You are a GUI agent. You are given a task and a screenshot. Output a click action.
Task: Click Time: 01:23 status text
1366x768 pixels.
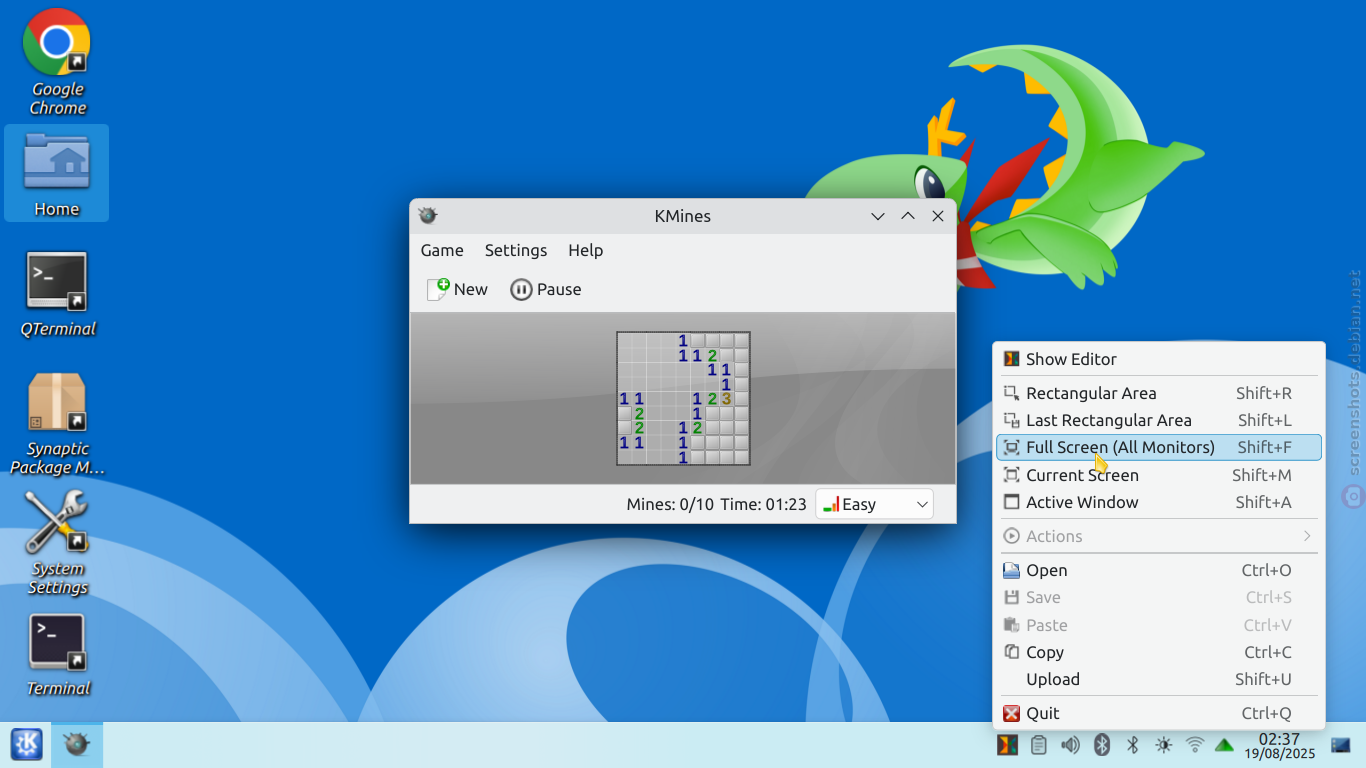tap(763, 504)
